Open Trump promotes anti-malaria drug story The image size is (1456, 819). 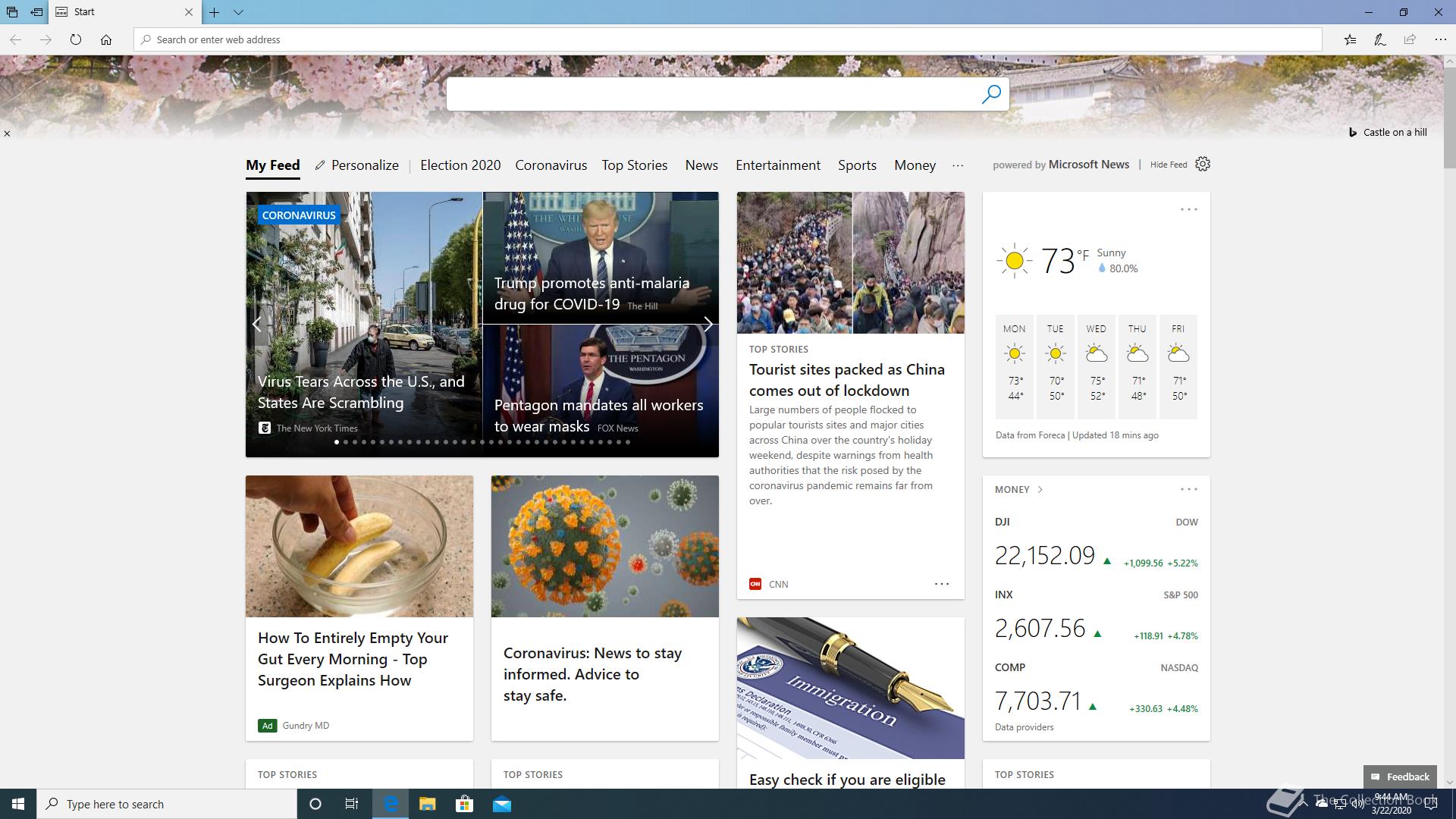click(592, 293)
